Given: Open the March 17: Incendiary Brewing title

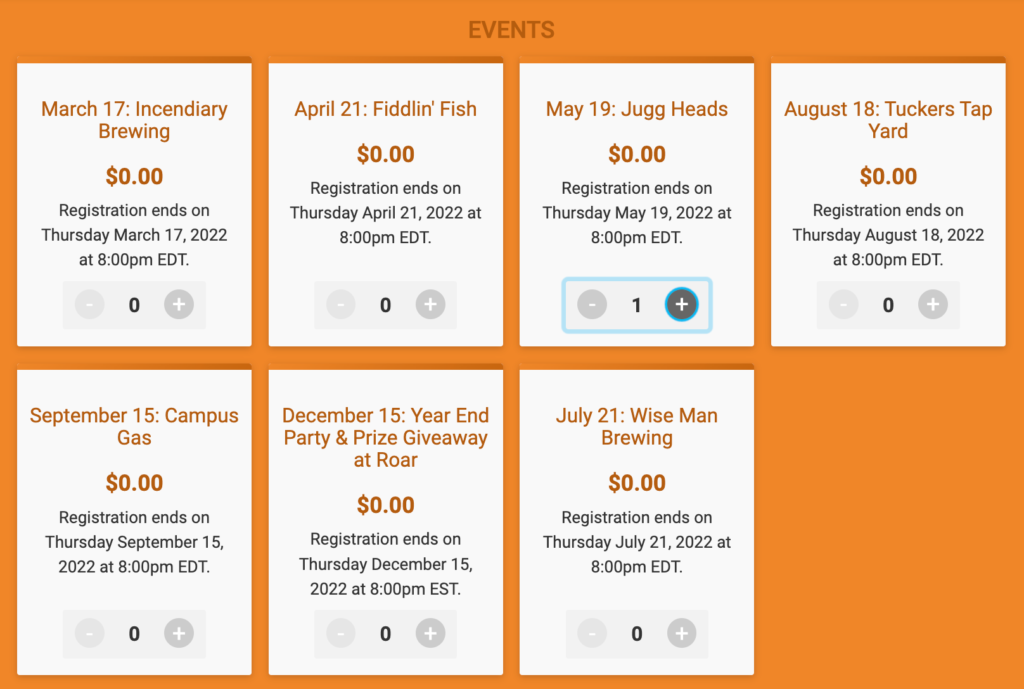Looking at the screenshot, I should [135, 120].
